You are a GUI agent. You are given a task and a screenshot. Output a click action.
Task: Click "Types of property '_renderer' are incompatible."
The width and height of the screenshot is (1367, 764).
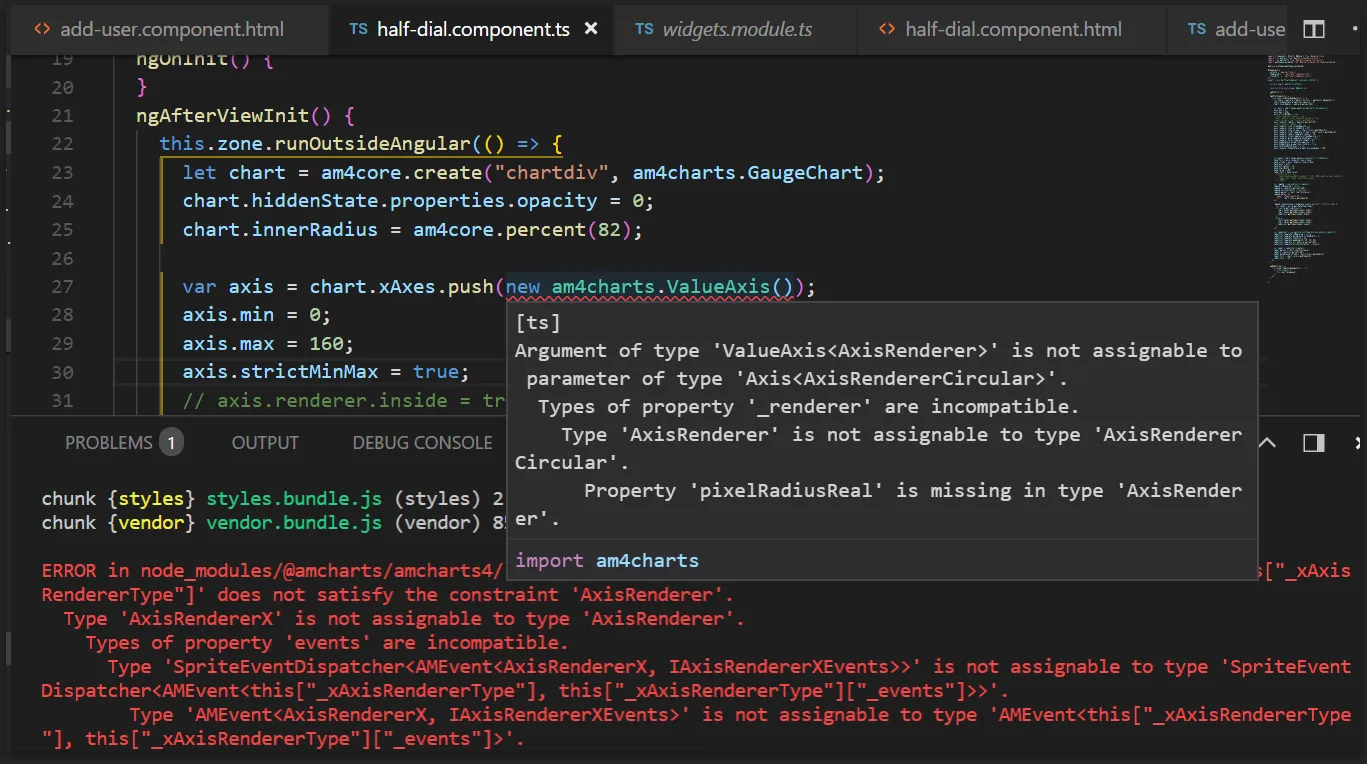tap(809, 406)
